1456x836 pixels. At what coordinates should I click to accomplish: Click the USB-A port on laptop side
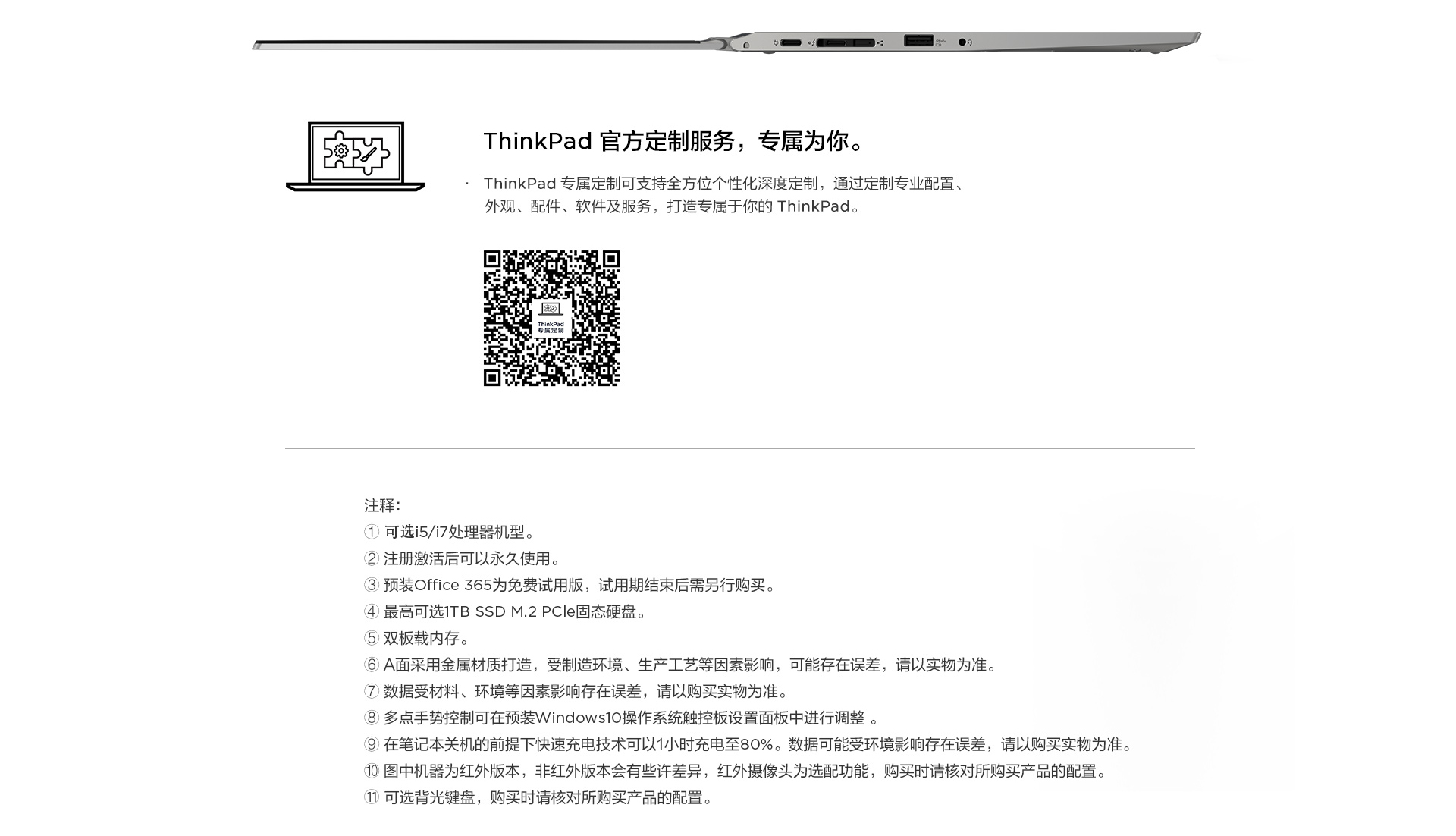pyautogui.click(x=918, y=40)
